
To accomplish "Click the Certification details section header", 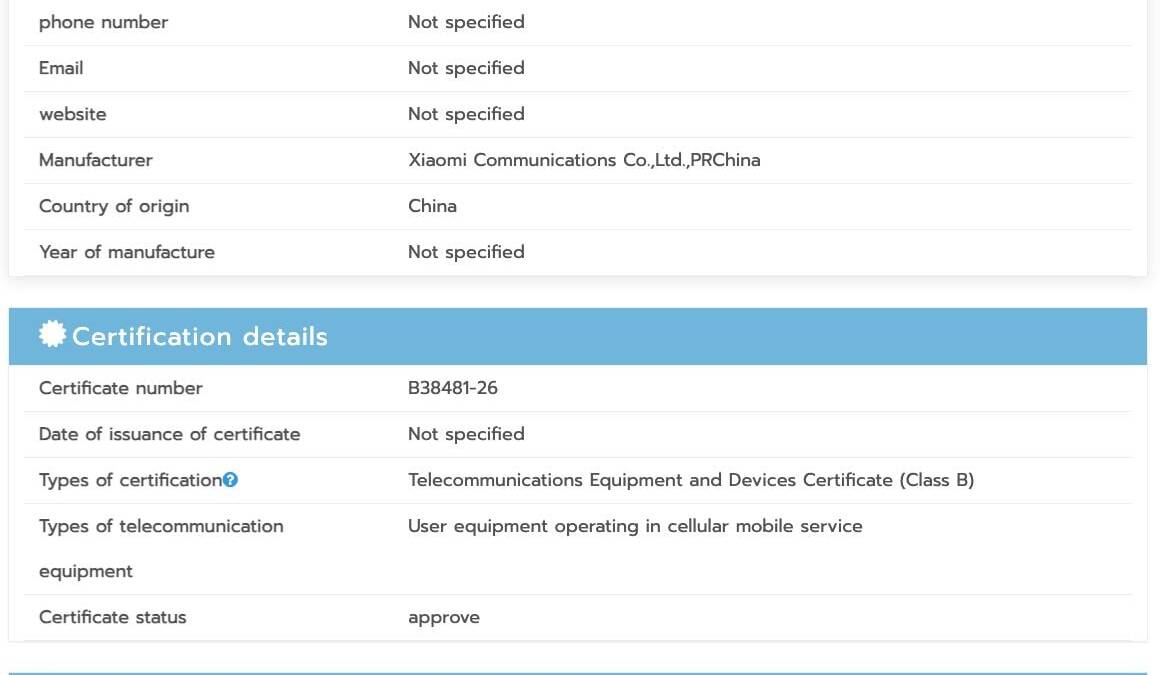I will [x=578, y=336].
